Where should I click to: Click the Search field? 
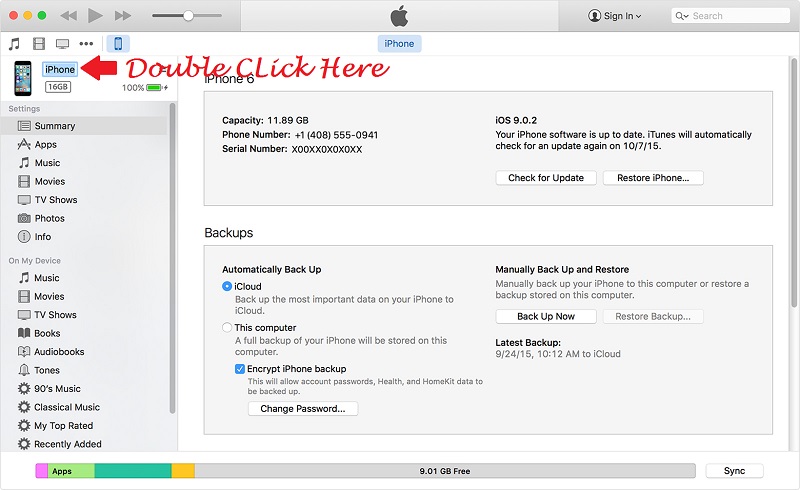tap(730, 16)
